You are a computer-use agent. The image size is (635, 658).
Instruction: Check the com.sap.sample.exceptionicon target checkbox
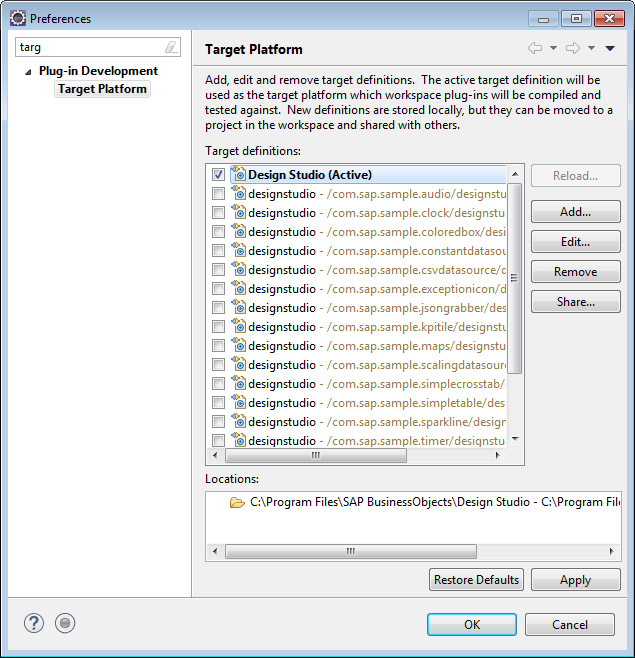pyautogui.click(x=218, y=289)
